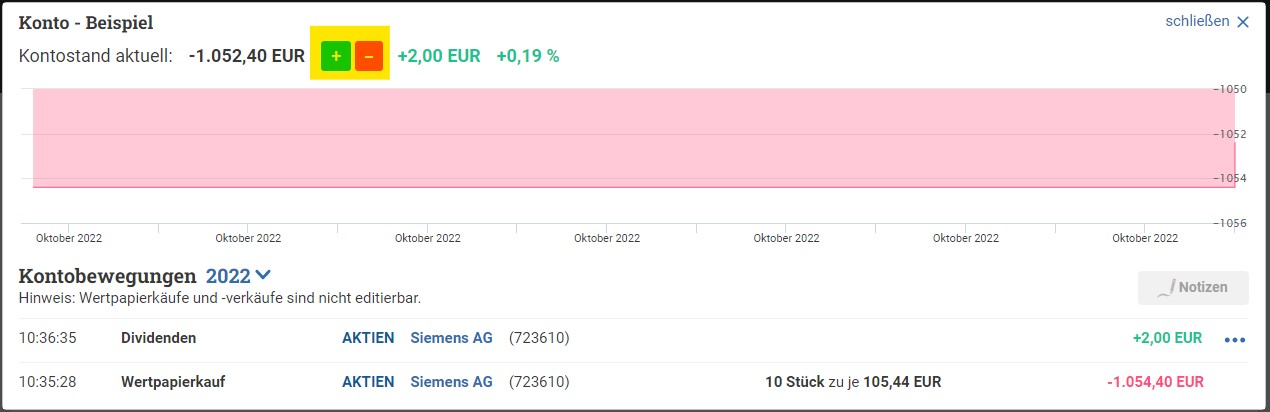Click the Kontobewegungen heading
The height and width of the screenshot is (412, 1270).
click(x=107, y=275)
